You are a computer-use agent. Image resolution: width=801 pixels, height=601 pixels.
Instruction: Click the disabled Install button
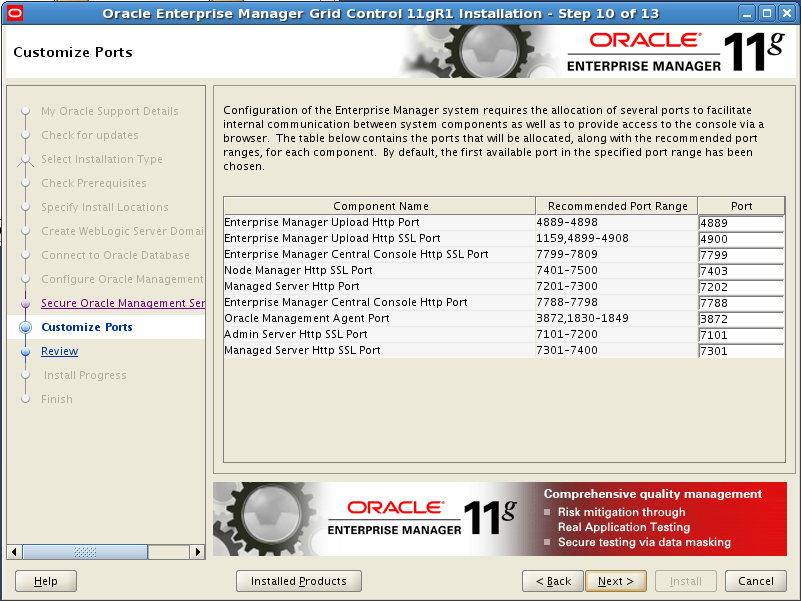[686, 581]
